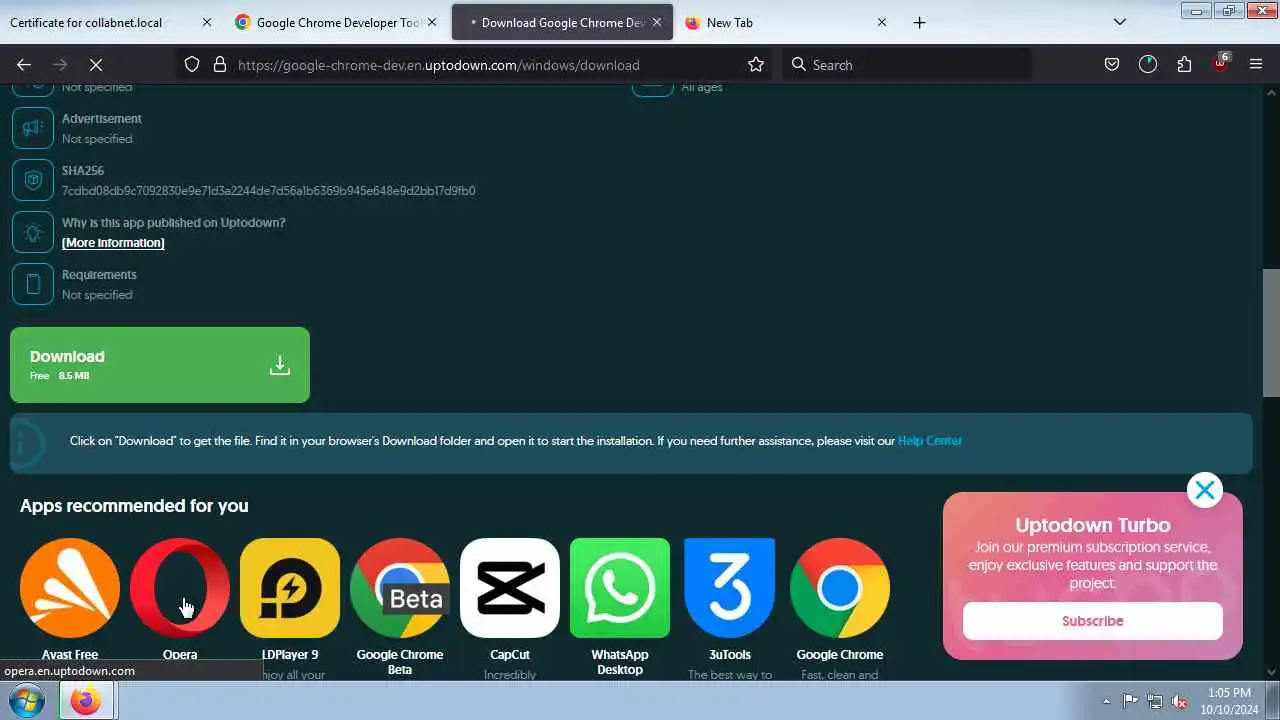The image size is (1280, 720).
Task: Open the More information link
Action: pos(113,243)
